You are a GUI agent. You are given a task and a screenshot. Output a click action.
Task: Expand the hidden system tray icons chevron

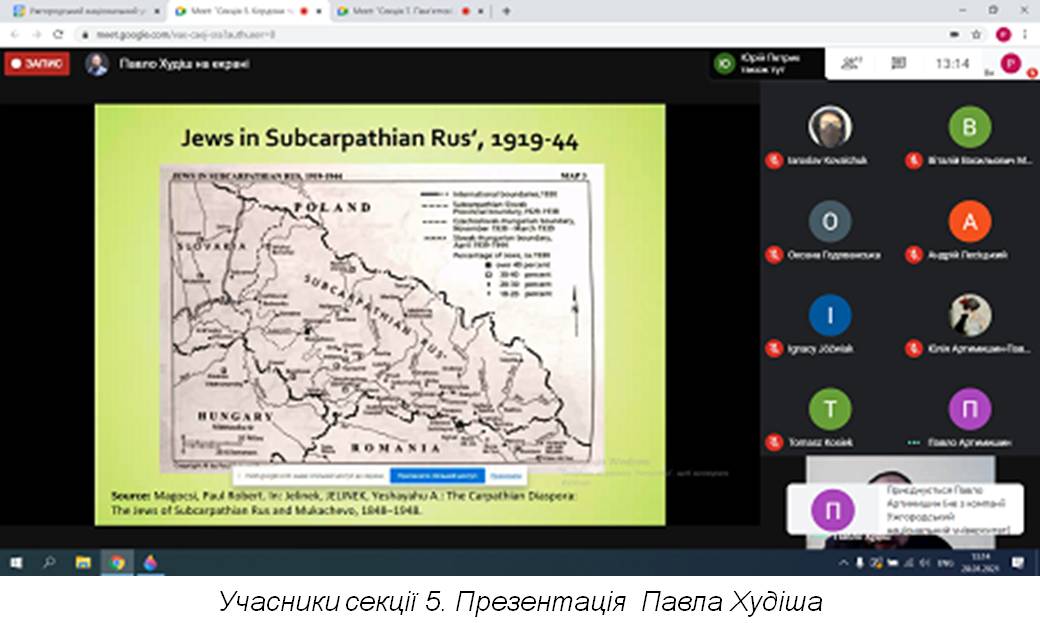coord(843,563)
